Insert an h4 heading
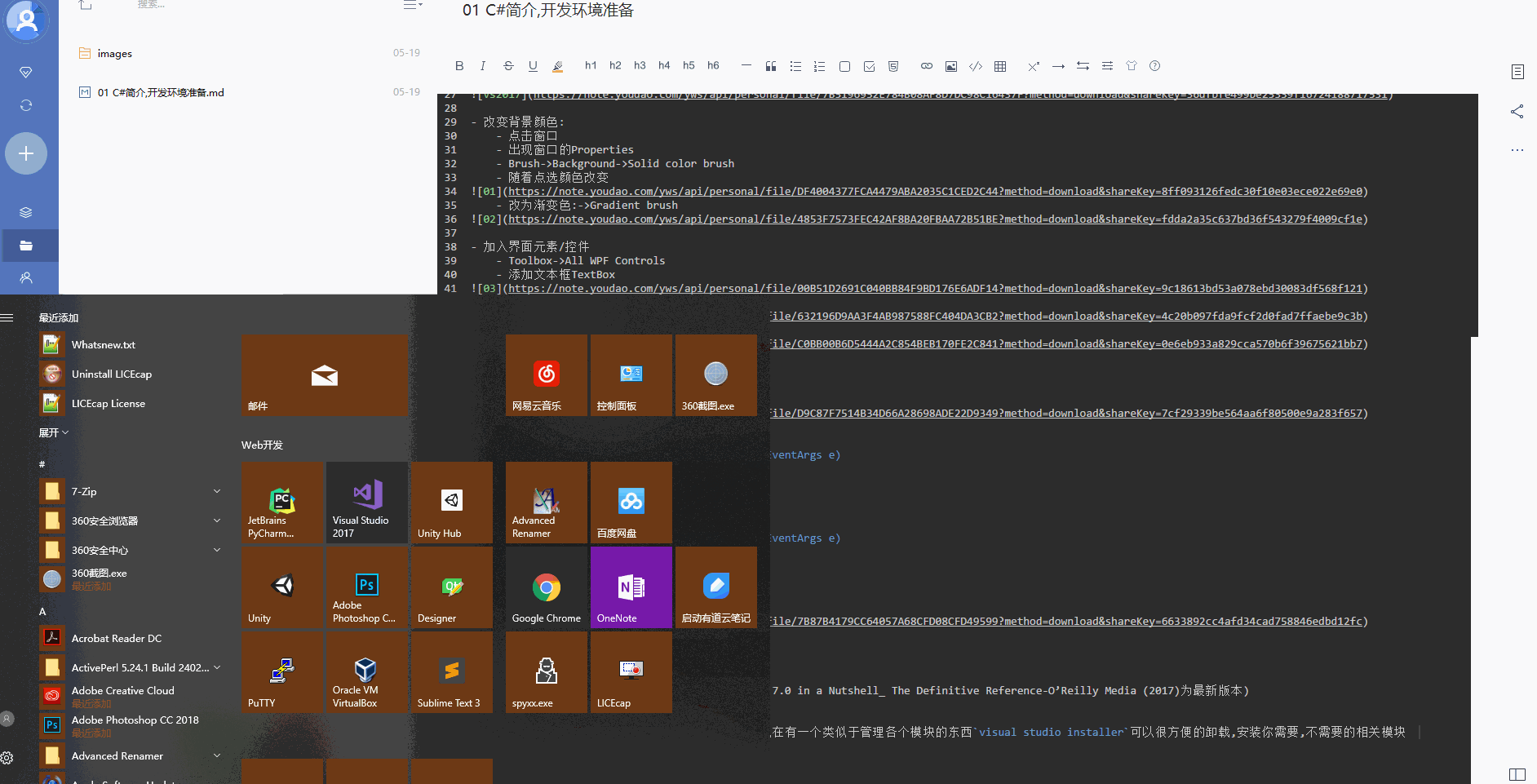This screenshot has width=1537, height=784. [x=664, y=65]
